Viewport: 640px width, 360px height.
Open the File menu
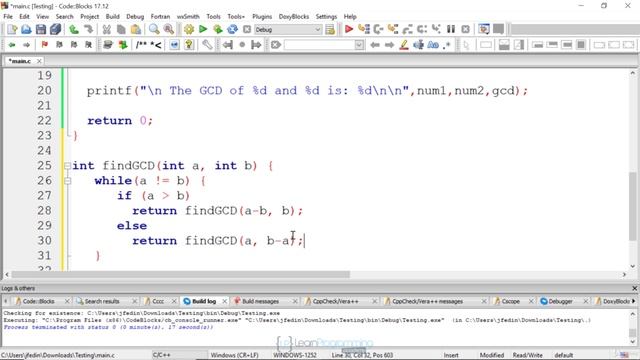pyautogui.click(x=8, y=16)
